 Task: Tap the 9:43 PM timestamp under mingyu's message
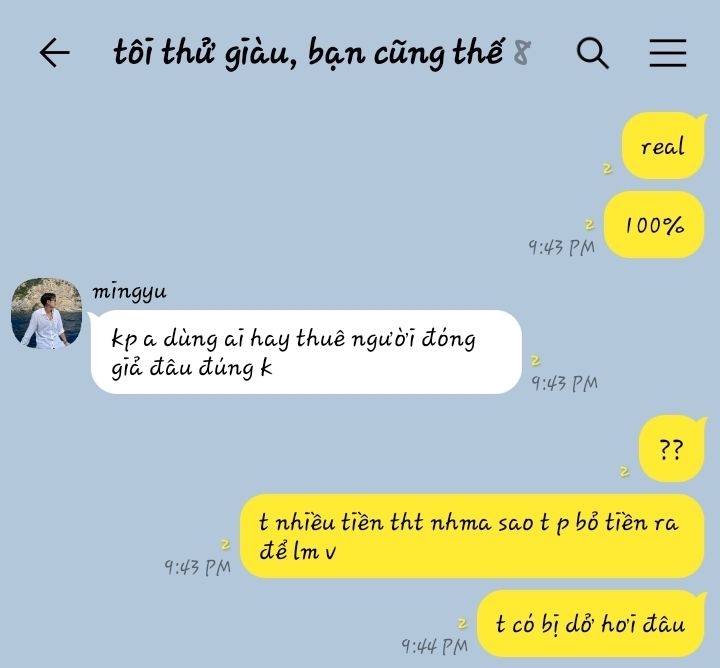564,383
